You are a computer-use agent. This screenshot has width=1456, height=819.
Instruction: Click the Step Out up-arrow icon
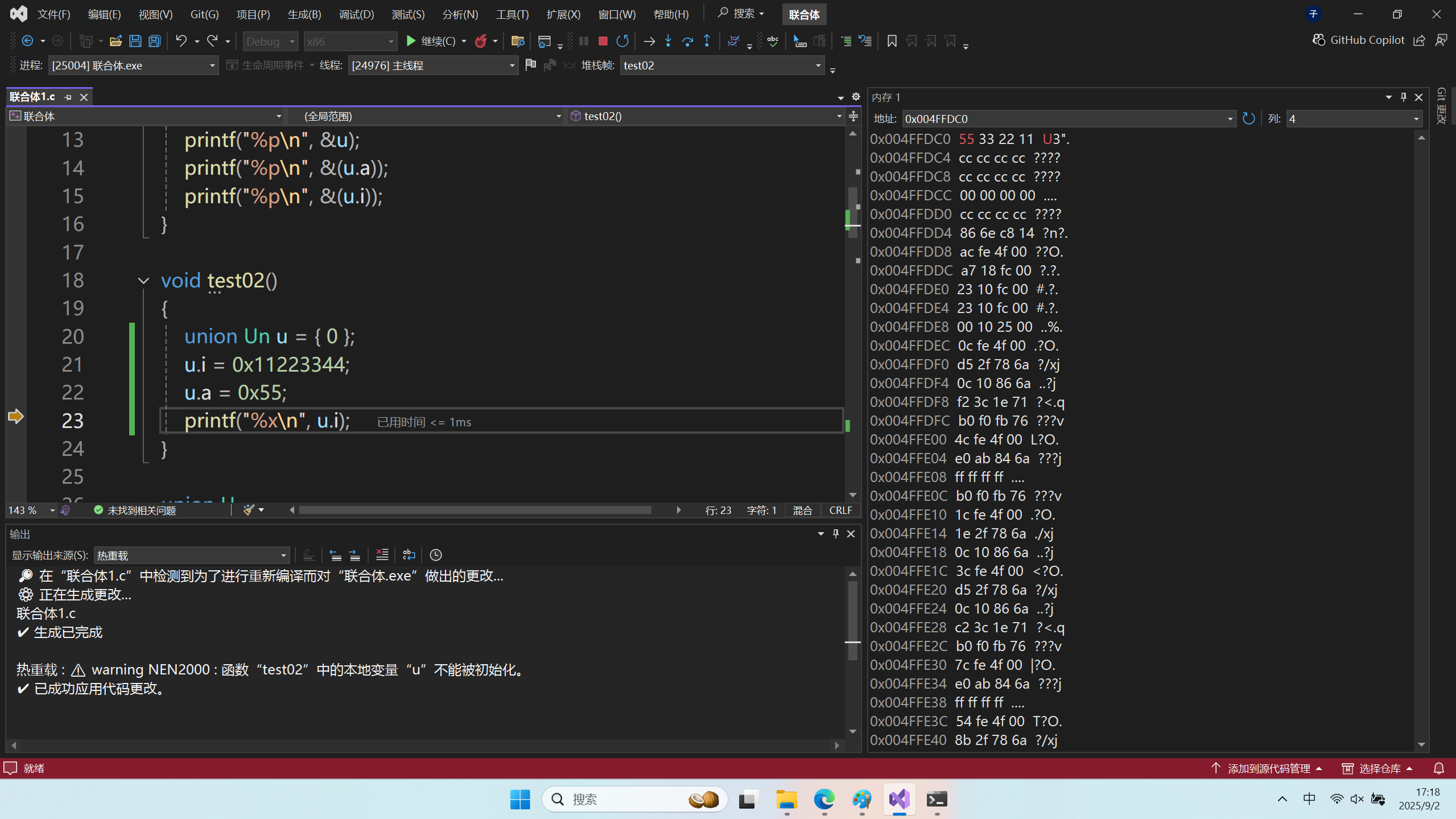[x=707, y=41]
